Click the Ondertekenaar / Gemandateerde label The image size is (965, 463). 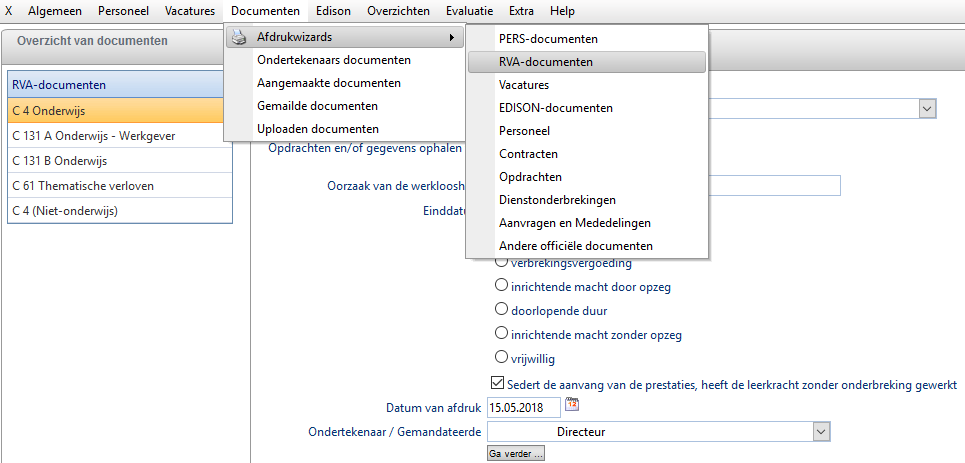(x=394, y=432)
